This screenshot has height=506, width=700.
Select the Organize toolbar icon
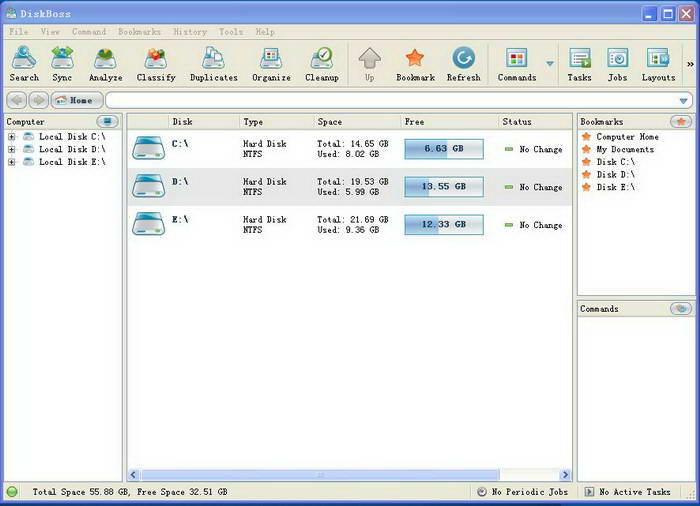pyautogui.click(x=271, y=64)
